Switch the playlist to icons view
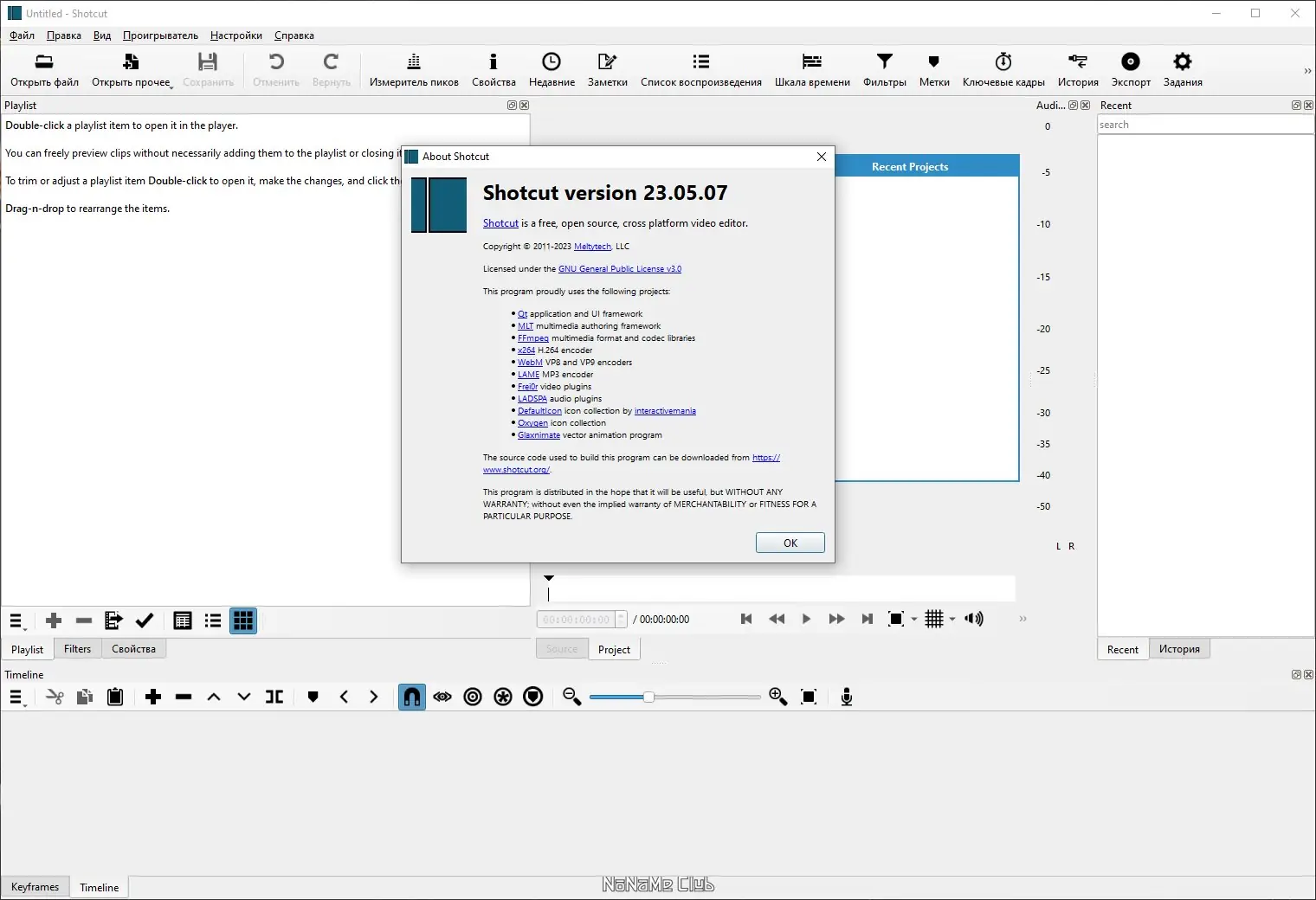Screen dimensions: 1316x900 pyautogui.click(x=243, y=621)
